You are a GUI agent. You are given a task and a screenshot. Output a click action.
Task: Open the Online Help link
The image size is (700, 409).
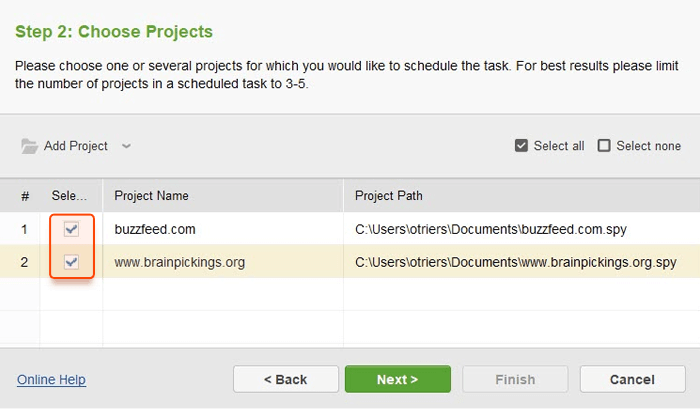click(51, 380)
